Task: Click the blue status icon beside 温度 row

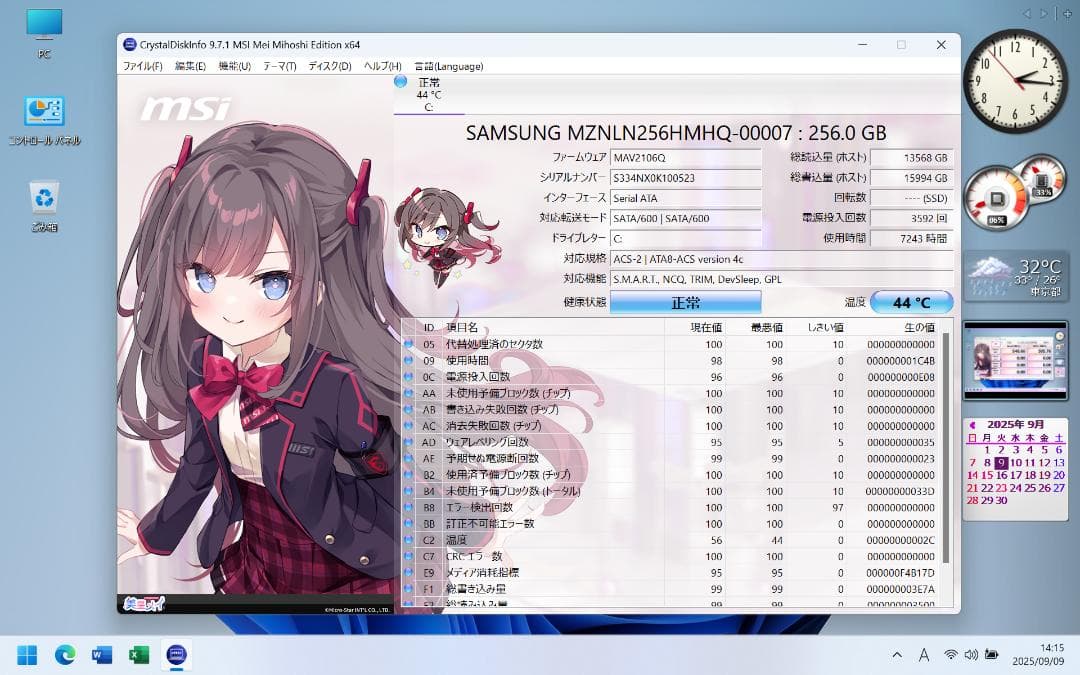Action: pyautogui.click(x=407, y=541)
